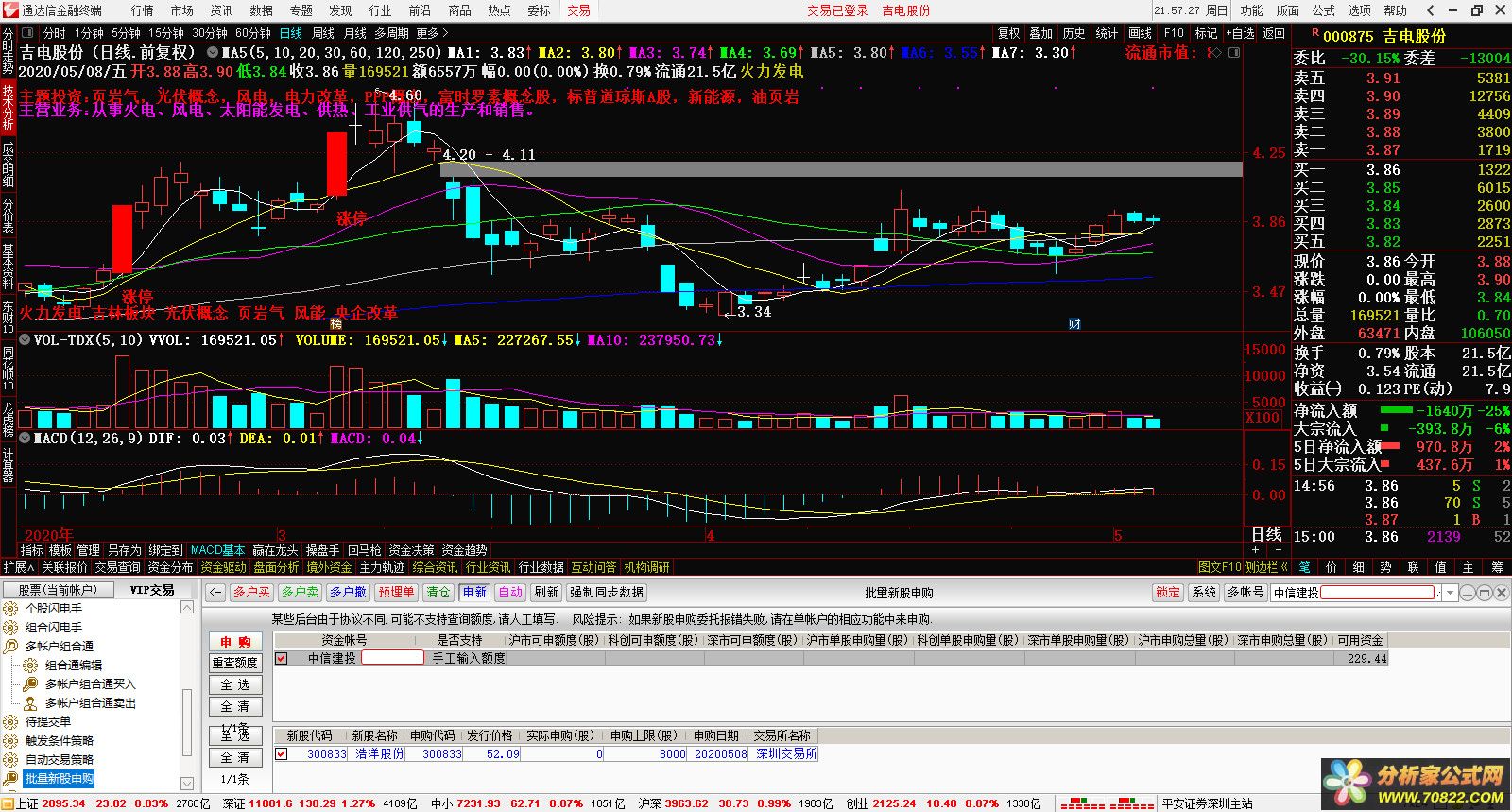The image size is (1512, 812).
Task: Click the tree scroll down arrow
Action: [187, 784]
